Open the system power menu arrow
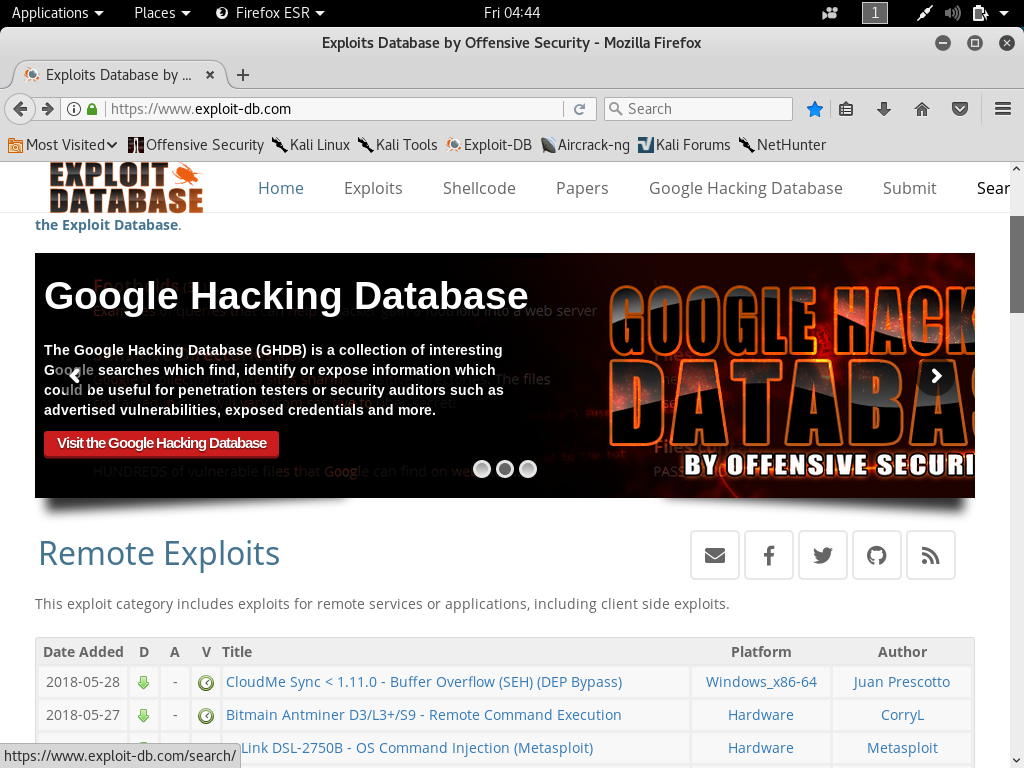 pos(1004,13)
